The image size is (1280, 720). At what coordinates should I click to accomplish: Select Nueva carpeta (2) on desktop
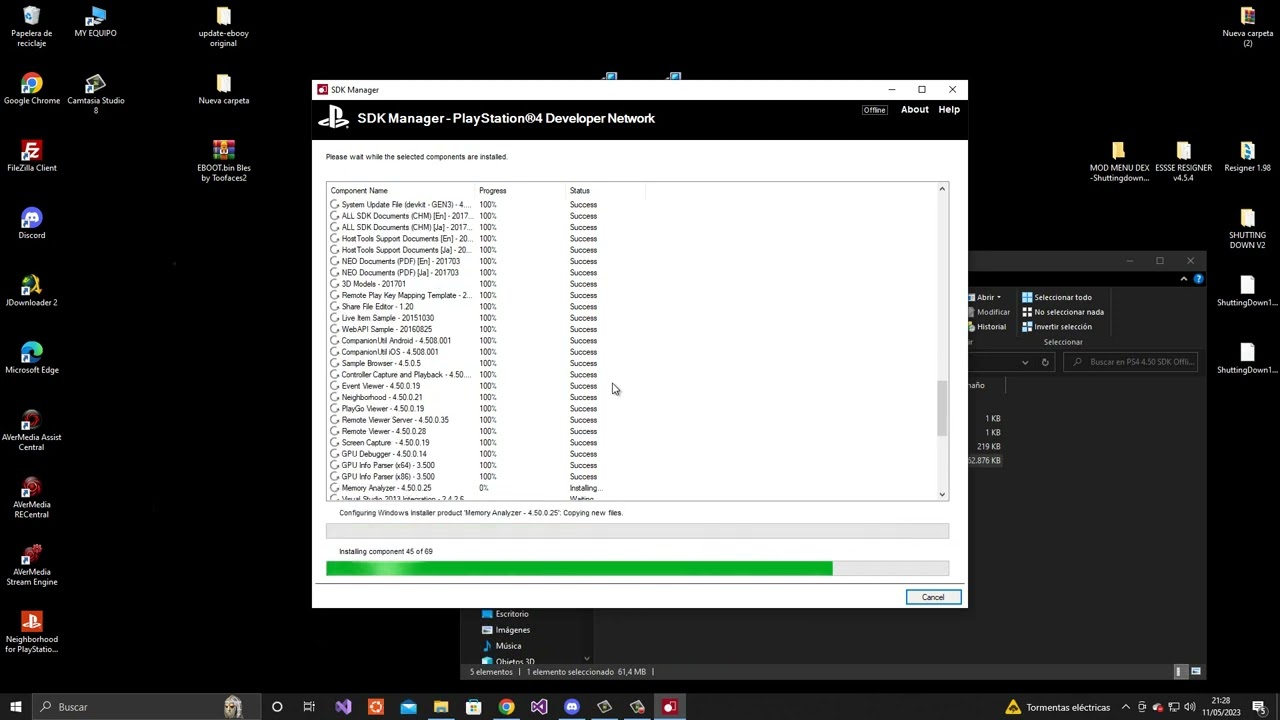pos(1247,27)
